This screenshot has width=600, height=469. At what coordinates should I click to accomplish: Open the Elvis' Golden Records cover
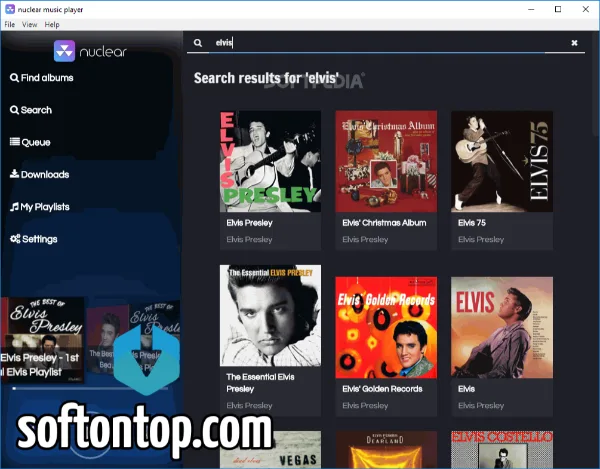pyautogui.click(x=386, y=327)
